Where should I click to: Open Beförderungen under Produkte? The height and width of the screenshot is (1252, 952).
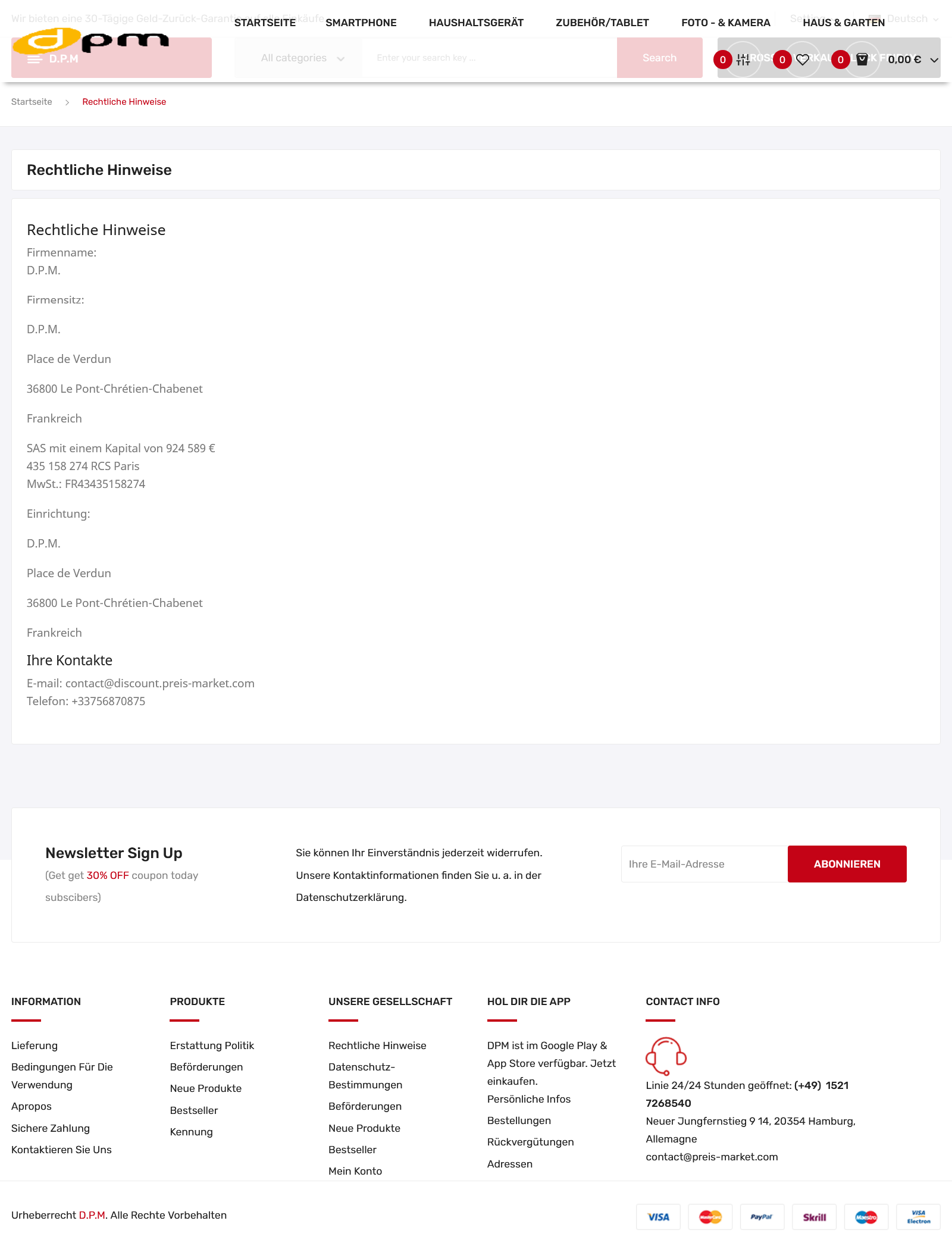point(206,1067)
